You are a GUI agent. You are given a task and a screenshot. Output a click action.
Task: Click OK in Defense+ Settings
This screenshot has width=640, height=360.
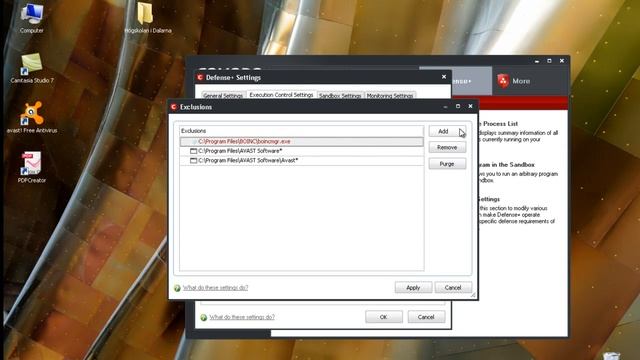[384, 317]
